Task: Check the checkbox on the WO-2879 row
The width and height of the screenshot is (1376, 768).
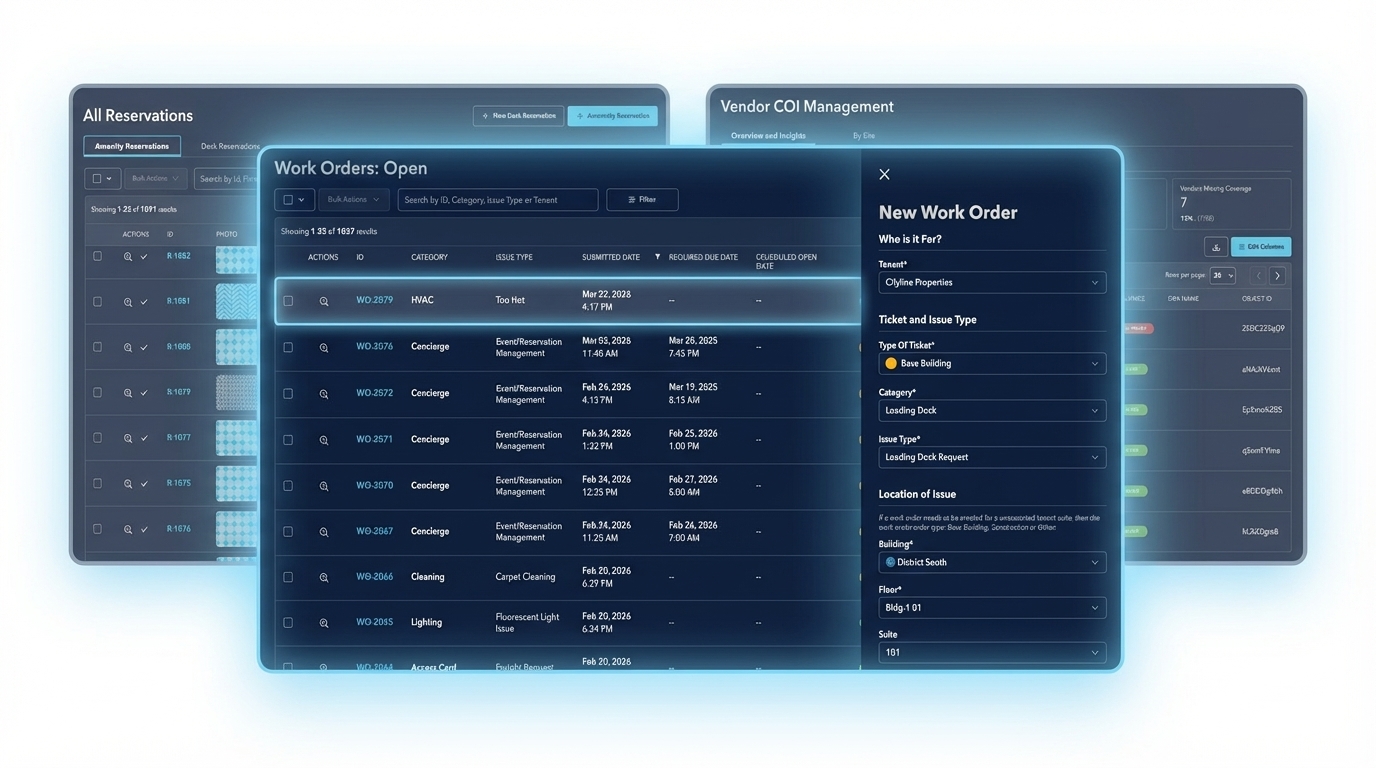Action: pyautogui.click(x=289, y=299)
